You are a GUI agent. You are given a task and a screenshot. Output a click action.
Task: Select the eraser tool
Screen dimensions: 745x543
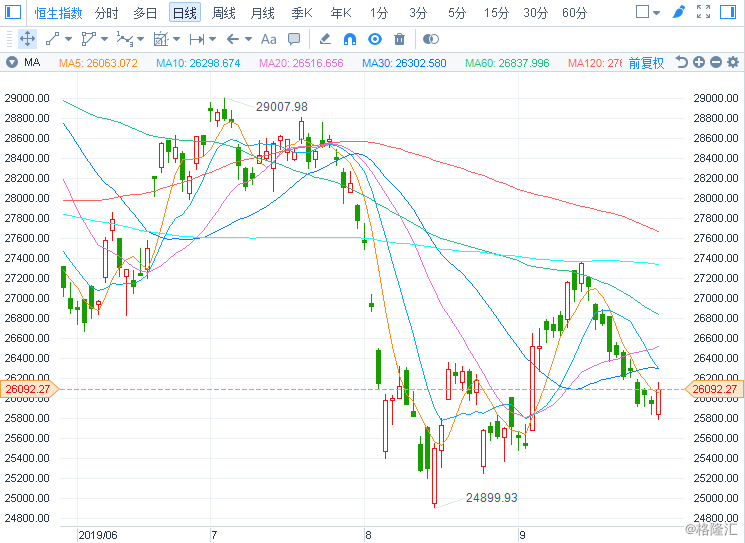pos(324,39)
